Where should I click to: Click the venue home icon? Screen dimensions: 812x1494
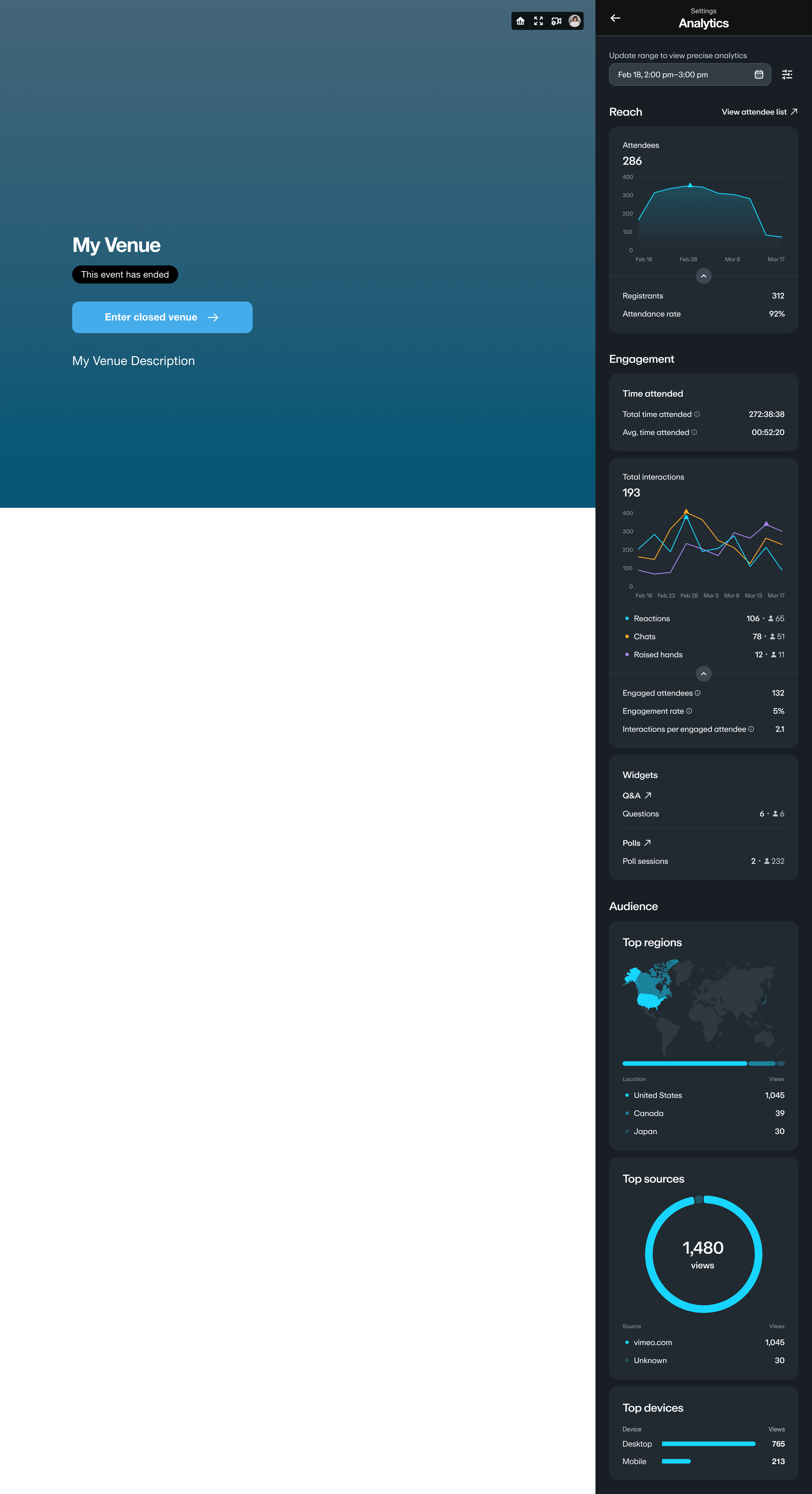tap(520, 21)
